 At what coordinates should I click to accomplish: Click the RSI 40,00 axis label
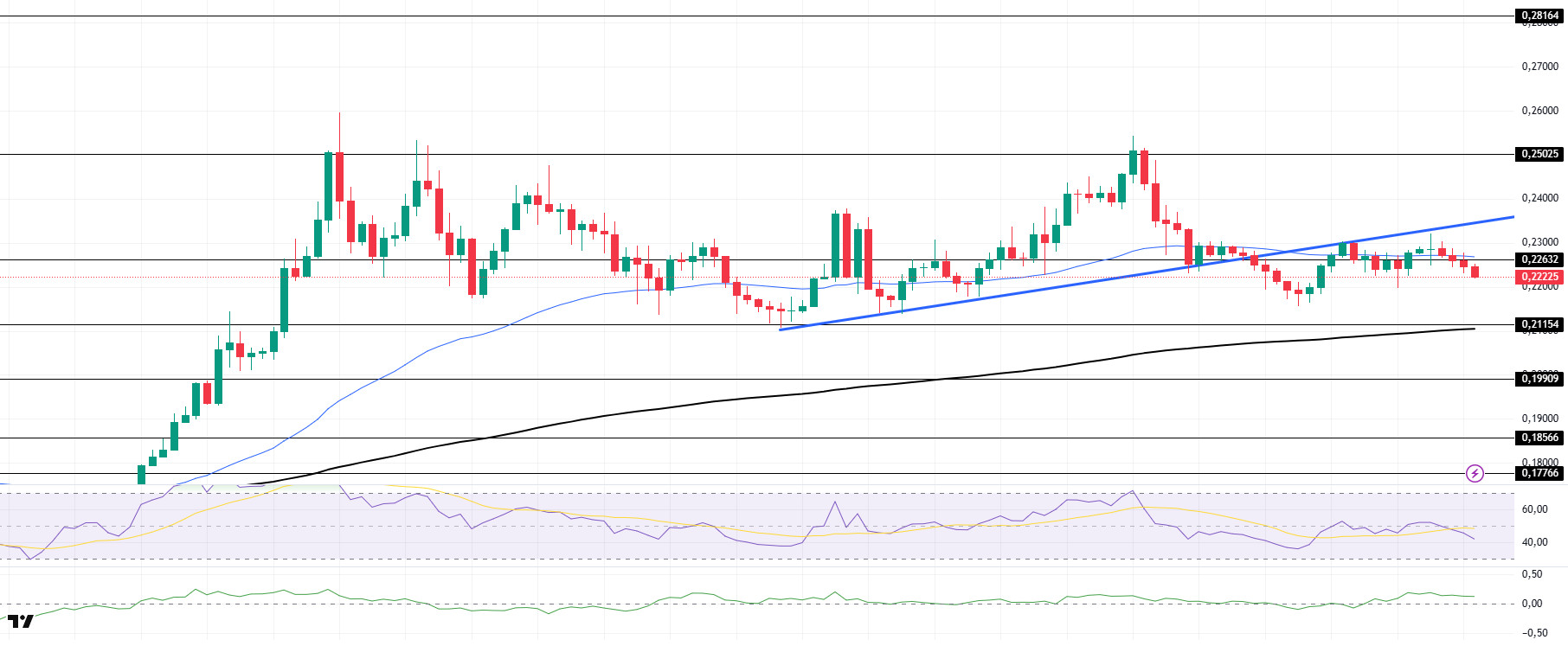pos(1534,542)
